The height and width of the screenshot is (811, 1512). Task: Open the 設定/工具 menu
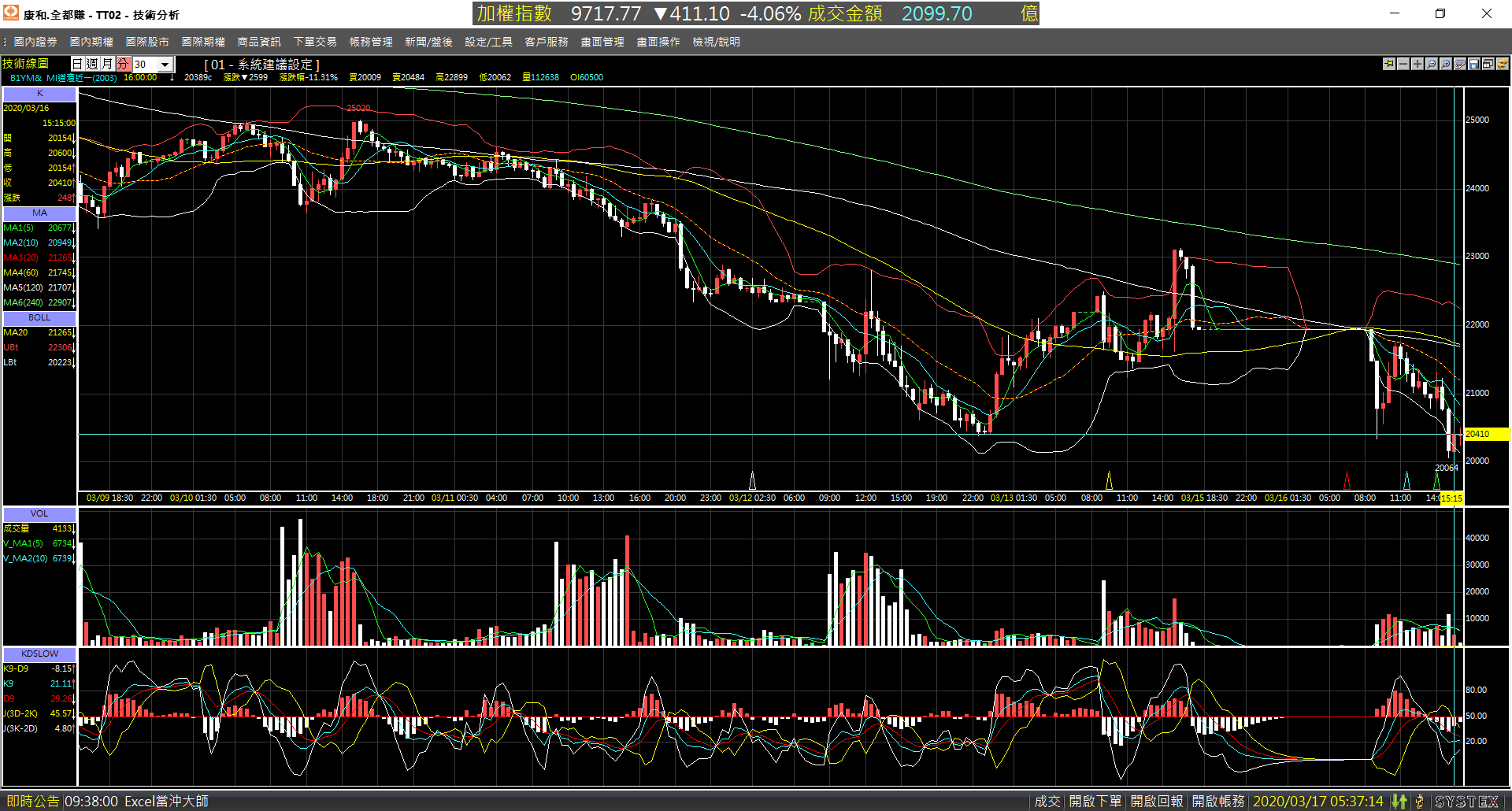488,42
